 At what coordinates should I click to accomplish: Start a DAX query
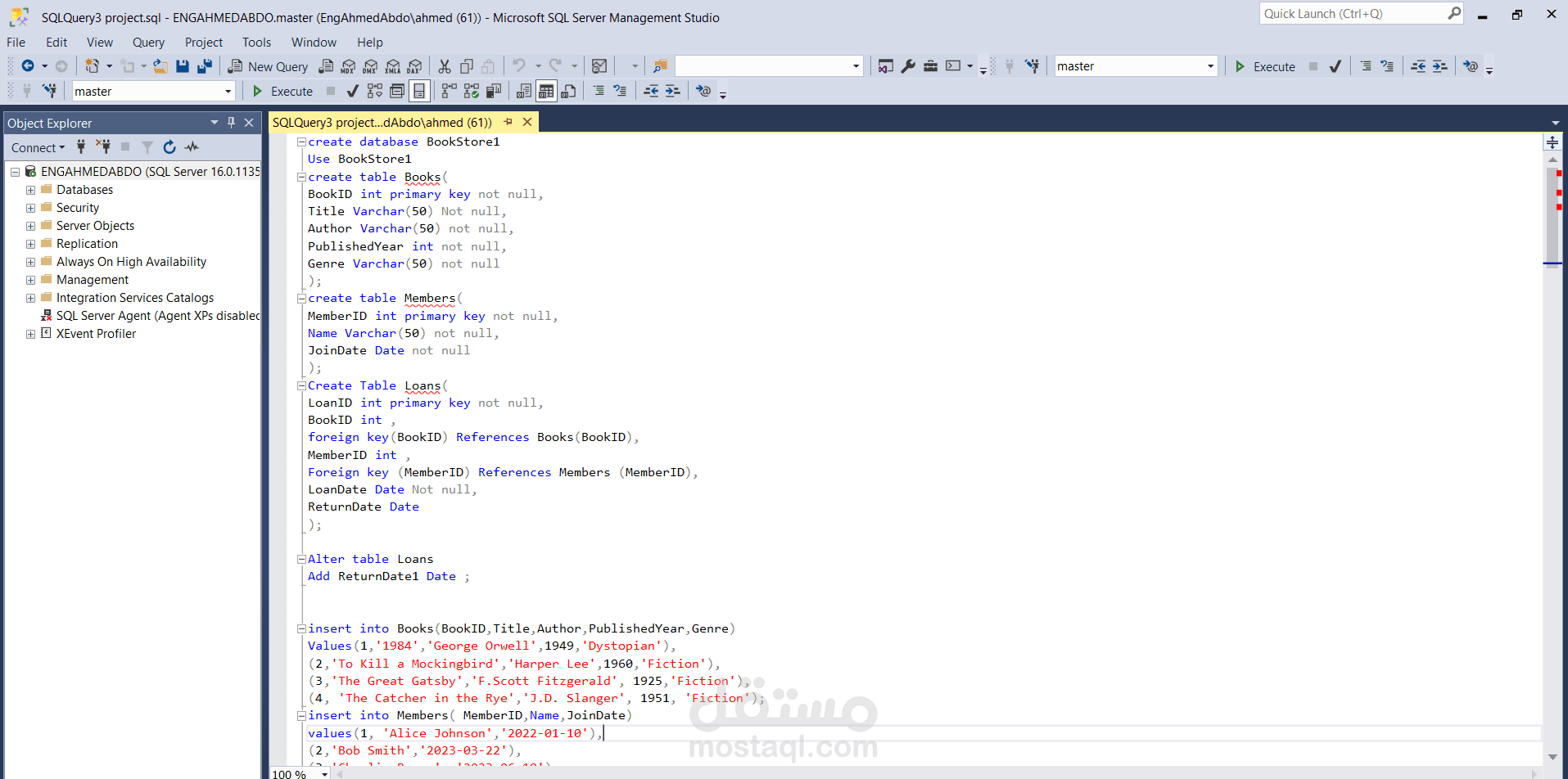coord(415,66)
